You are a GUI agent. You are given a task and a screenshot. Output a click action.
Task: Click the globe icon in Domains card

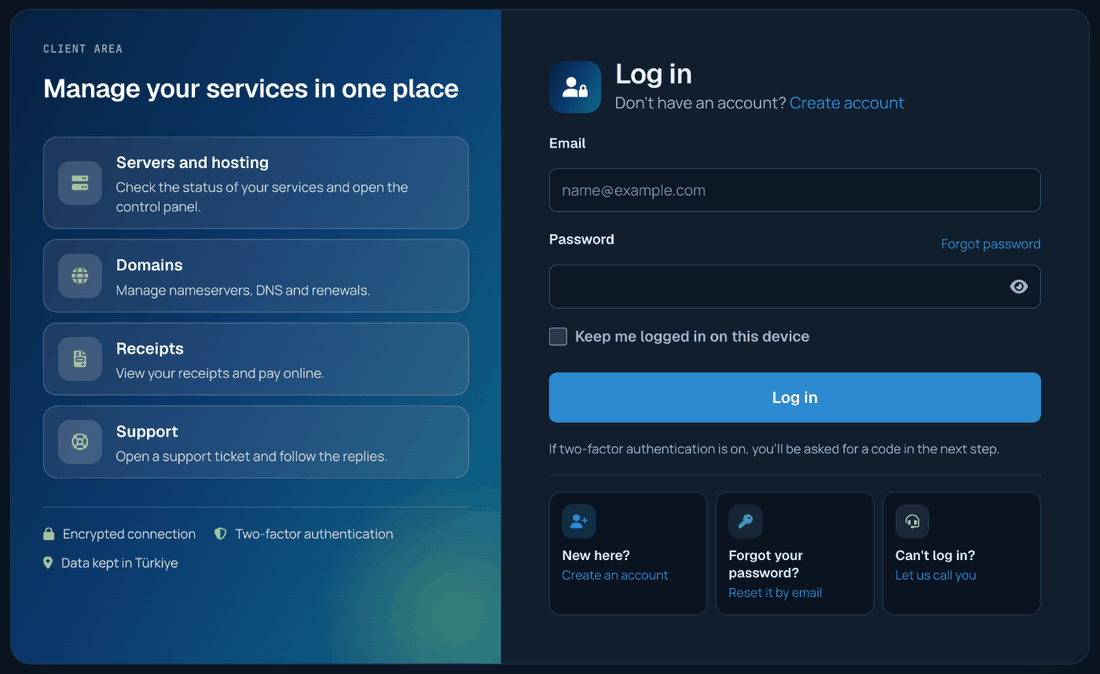pyautogui.click(x=80, y=276)
